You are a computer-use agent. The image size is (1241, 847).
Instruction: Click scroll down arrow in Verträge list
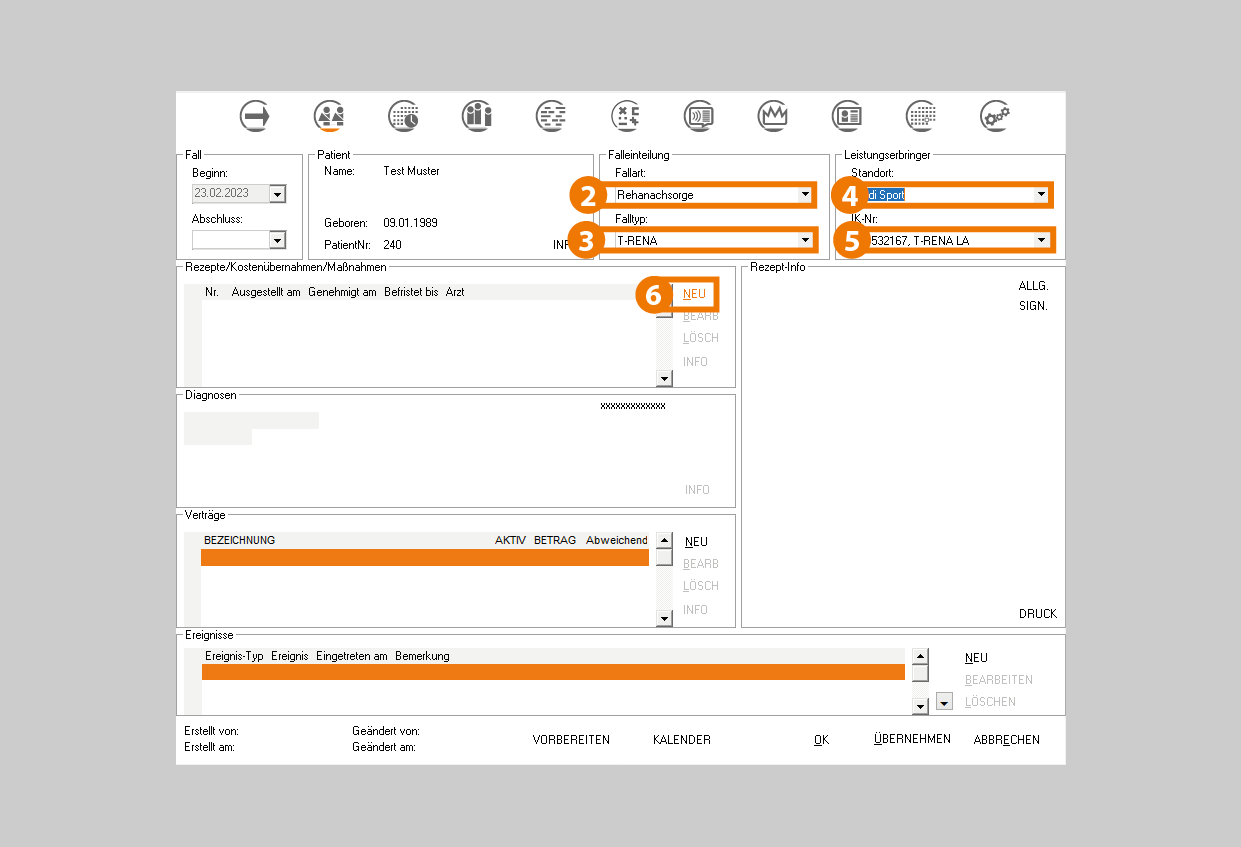664,619
